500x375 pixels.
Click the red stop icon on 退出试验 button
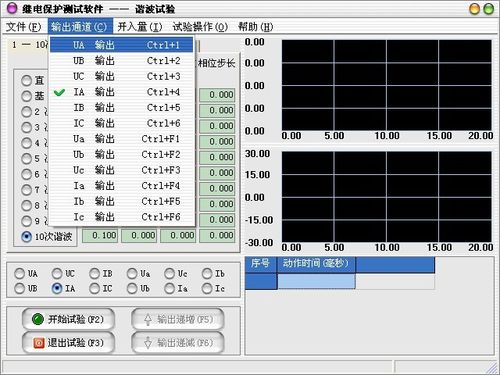pos(39,343)
